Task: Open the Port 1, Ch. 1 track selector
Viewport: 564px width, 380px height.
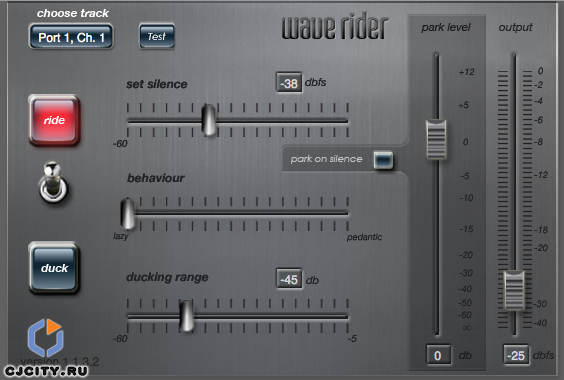Action: [x=71, y=37]
